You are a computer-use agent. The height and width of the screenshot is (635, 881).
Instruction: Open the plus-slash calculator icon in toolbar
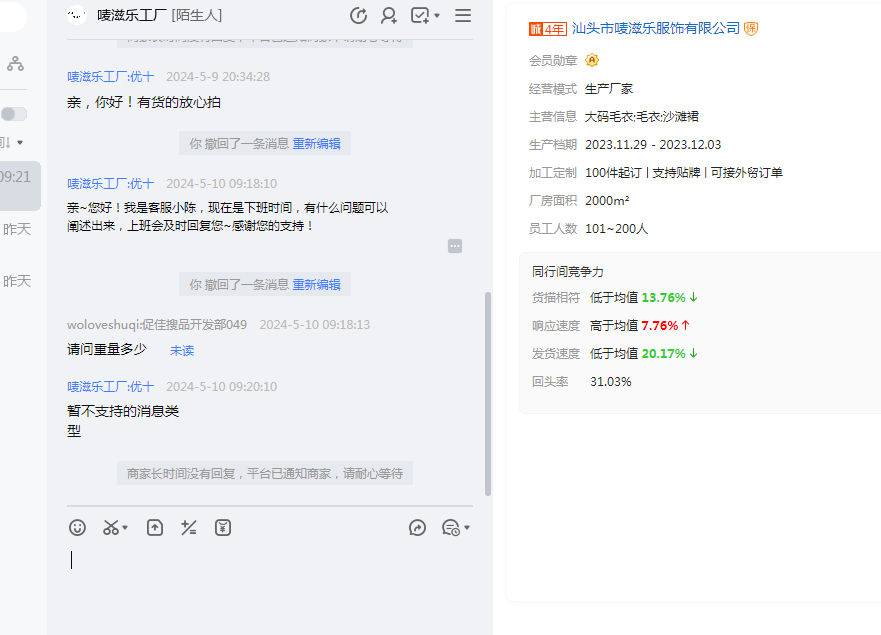[x=188, y=528]
